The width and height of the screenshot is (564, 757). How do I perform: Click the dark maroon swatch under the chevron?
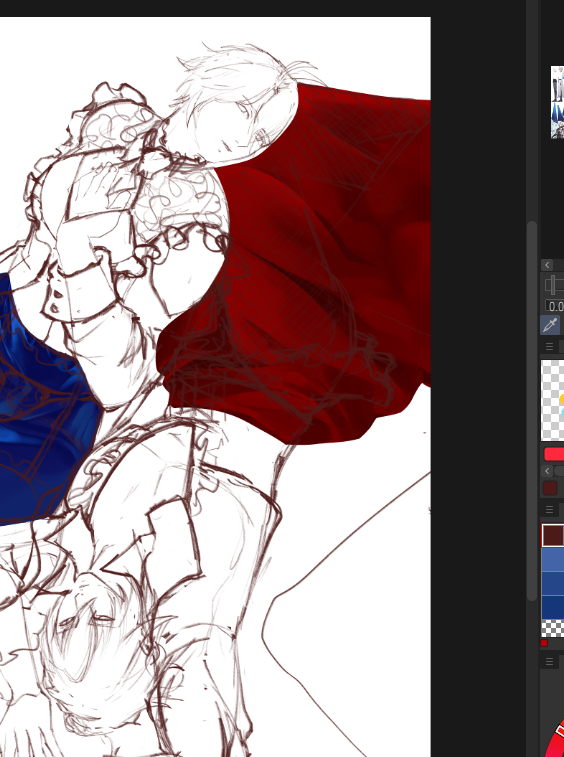(x=550, y=489)
